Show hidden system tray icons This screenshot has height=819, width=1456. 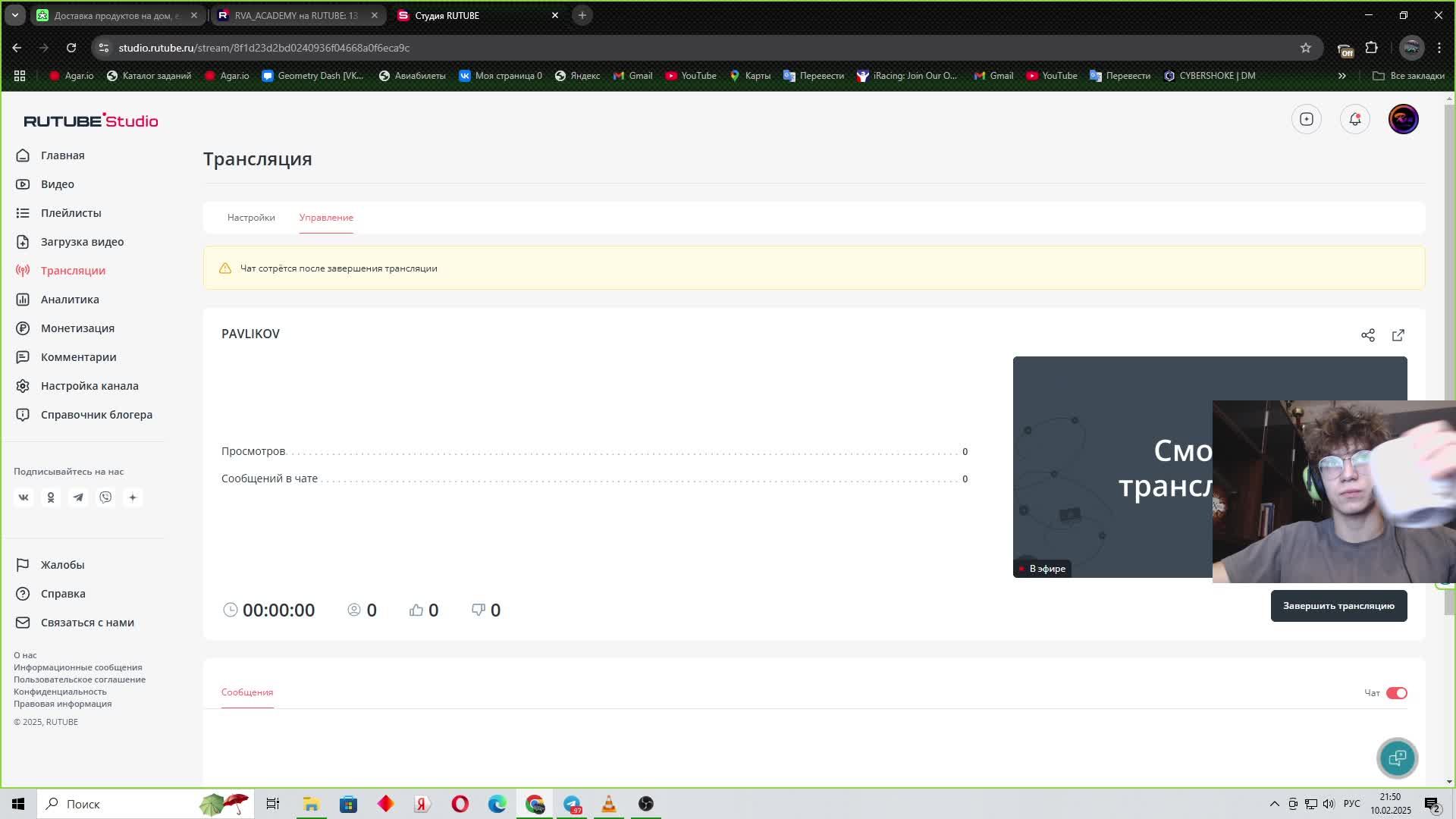click(1274, 804)
